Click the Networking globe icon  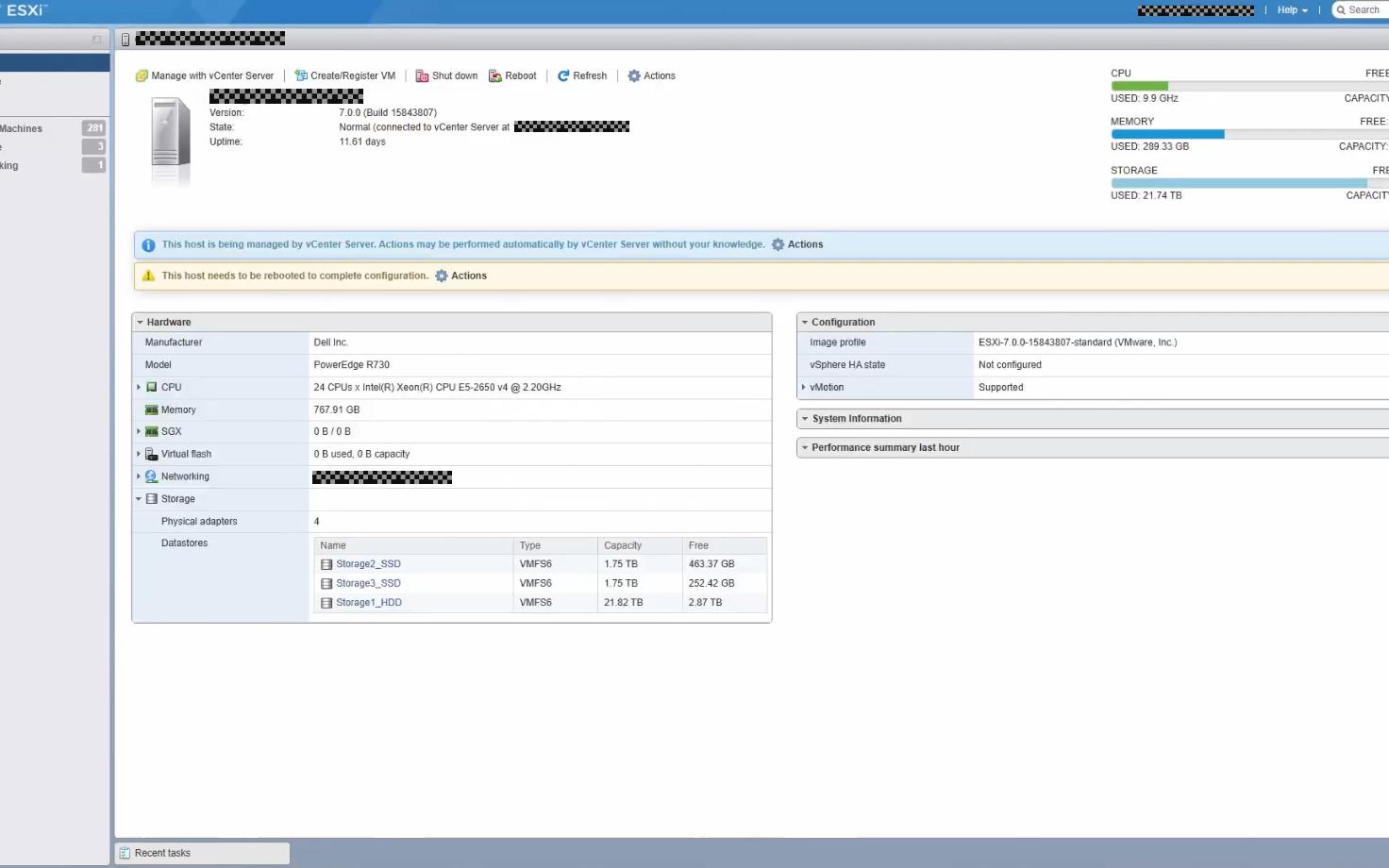coord(151,476)
